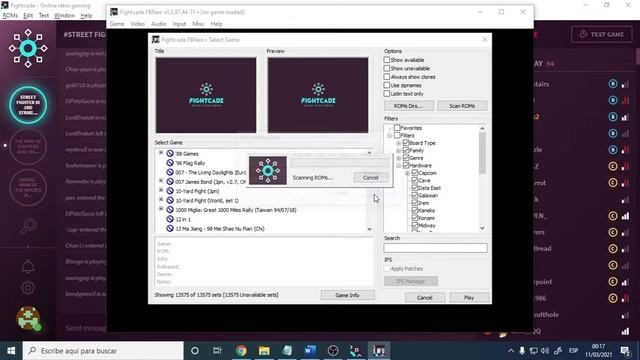Collapse the Hardware filter node
The image size is (640, 360).
click(x=398, y=165)
